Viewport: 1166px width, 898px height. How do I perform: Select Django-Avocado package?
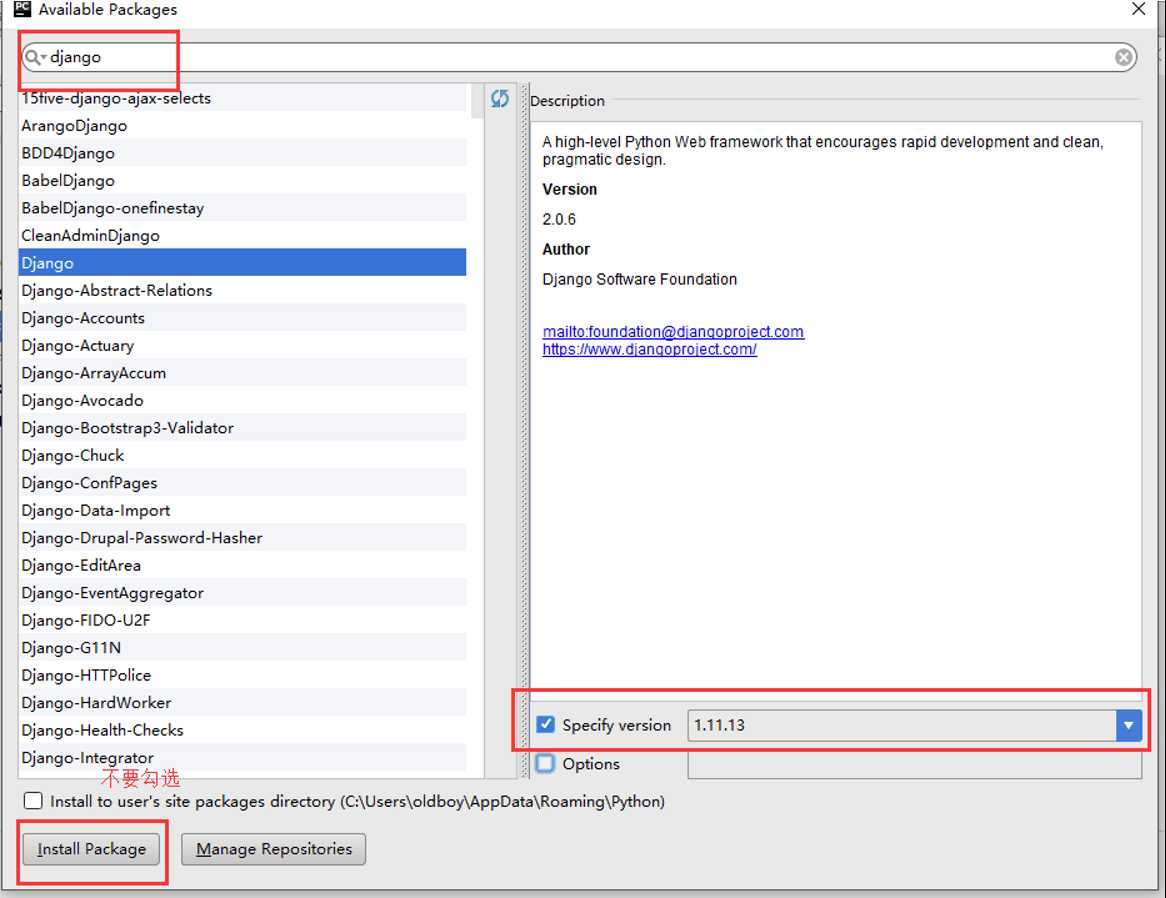(x=242, y=401)
